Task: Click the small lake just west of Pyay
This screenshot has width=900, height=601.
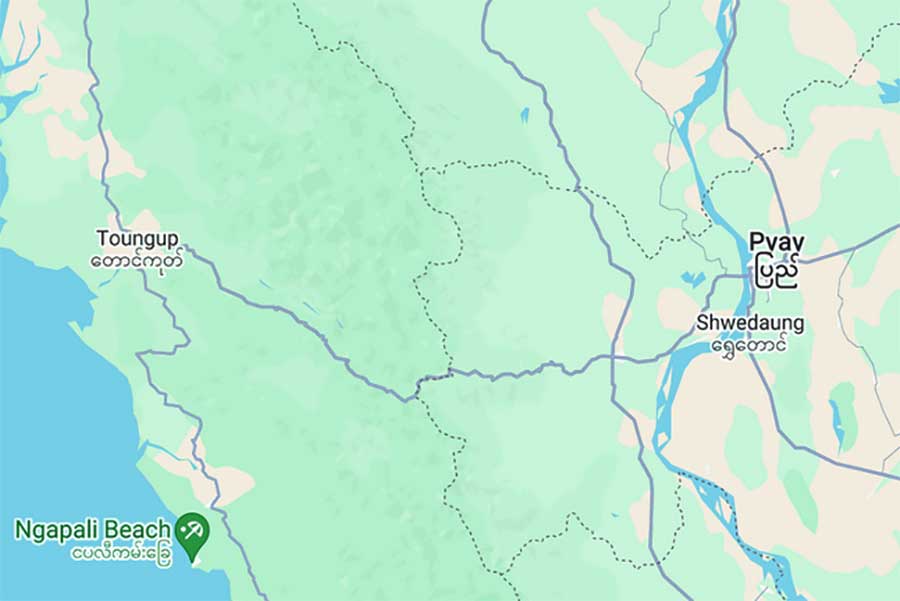Action: [x=693, y=279]
